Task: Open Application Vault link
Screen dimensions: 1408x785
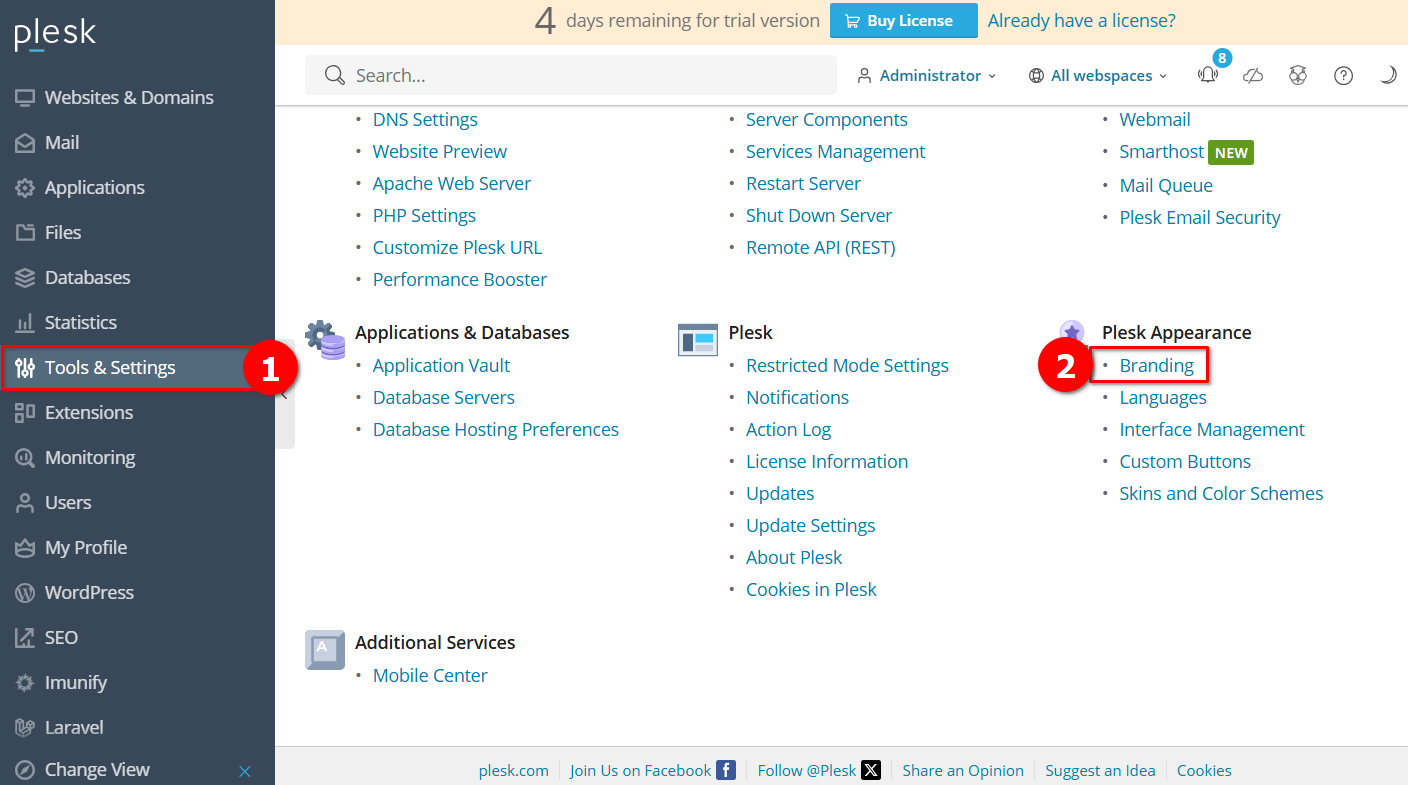Action: click(441, 366)
